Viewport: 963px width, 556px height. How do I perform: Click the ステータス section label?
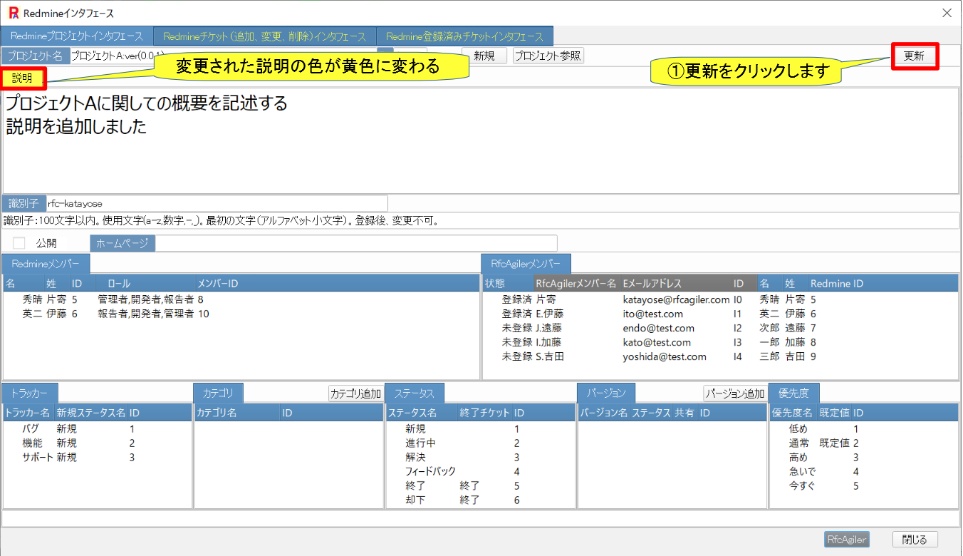(415, 393)
